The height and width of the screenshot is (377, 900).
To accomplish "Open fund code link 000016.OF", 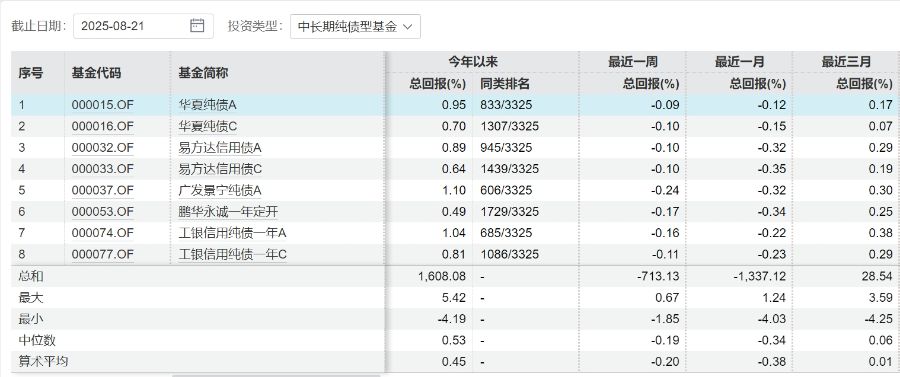I will coord(103,126).
